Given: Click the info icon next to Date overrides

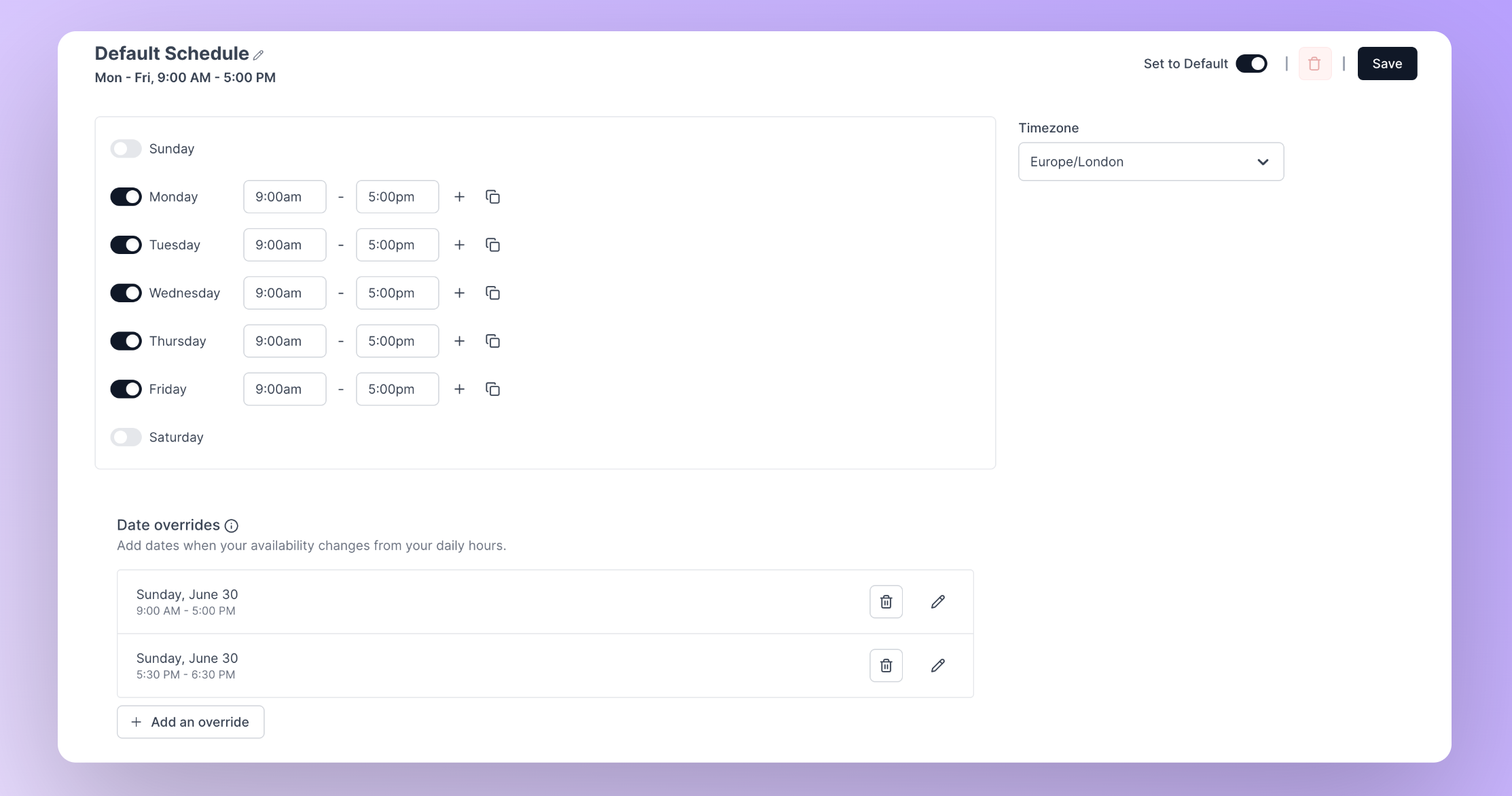Looking at the screenshot, I should (x=231, y=526).
